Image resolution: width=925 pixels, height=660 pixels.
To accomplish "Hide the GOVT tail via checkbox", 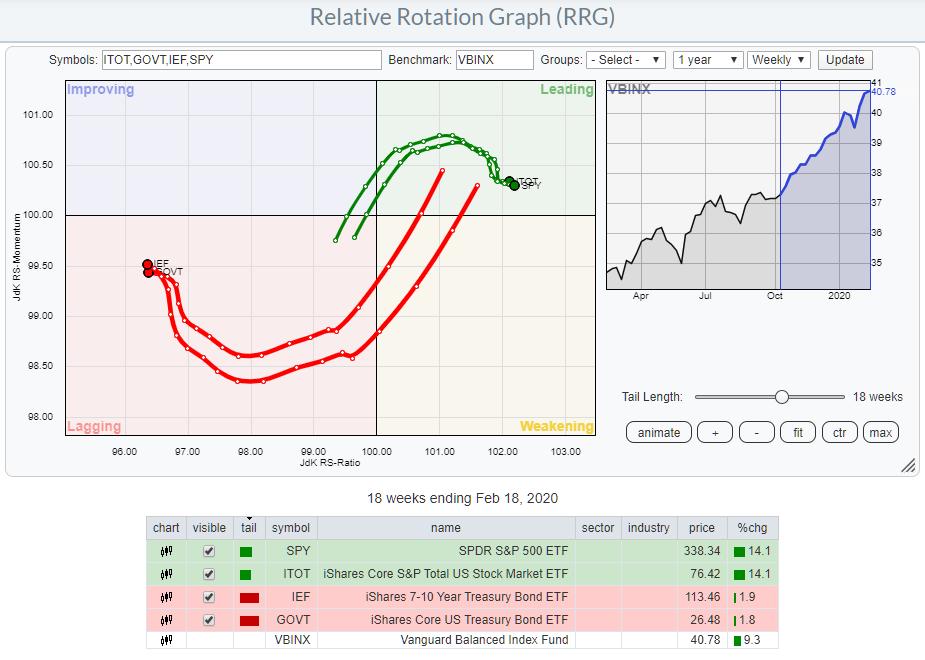I will [208, 618].
